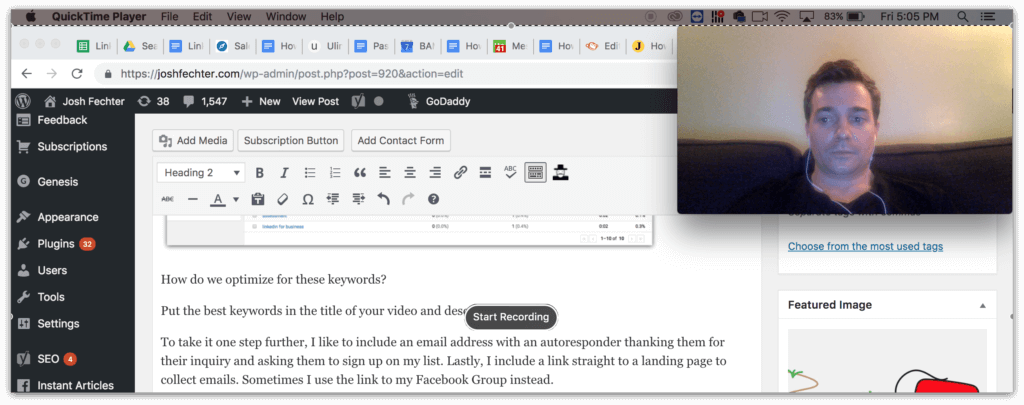
Task: Click View Post in admin bar
Action: 315,101
